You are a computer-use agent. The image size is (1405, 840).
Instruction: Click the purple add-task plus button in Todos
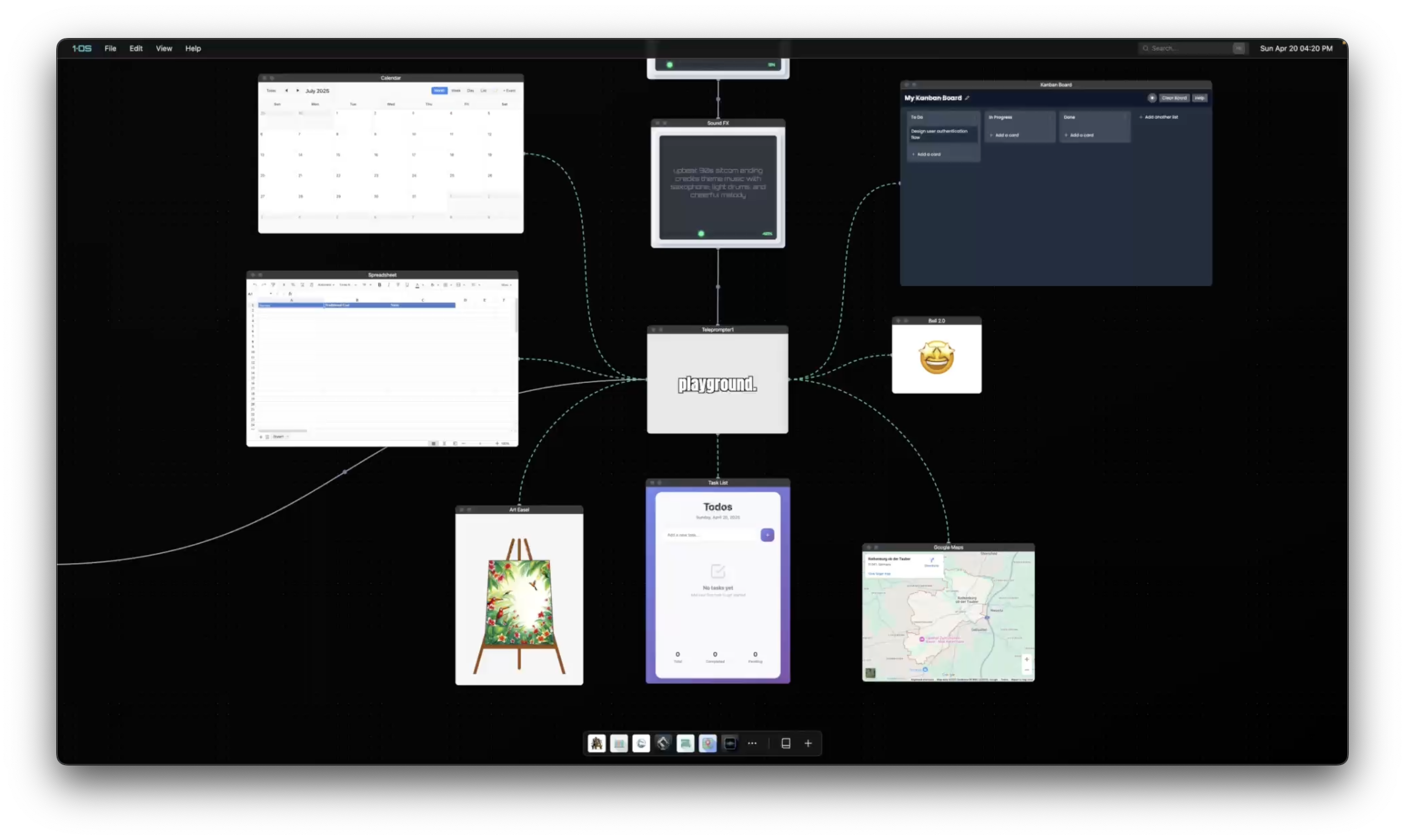point(767,535)
